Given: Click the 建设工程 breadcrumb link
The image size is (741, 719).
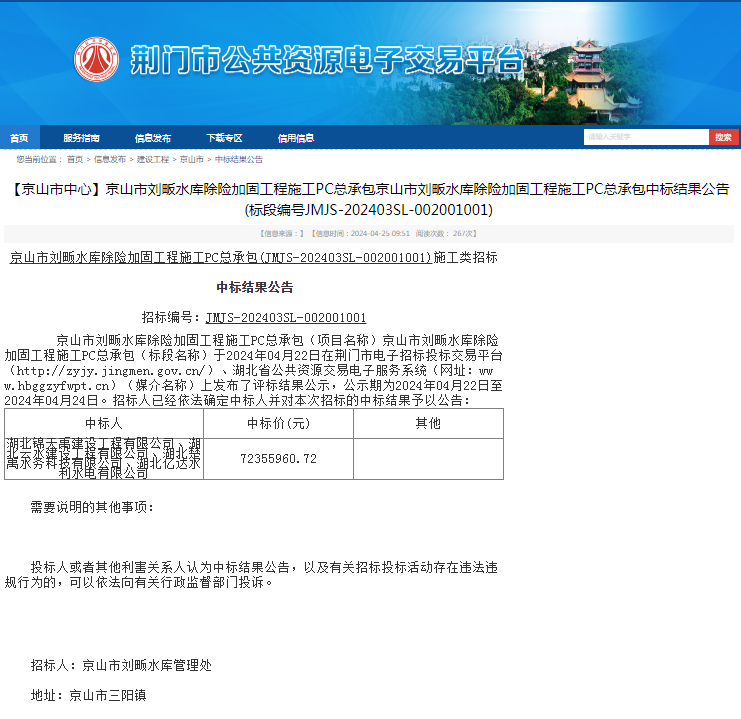Looking at the screenshot, I should pyautogui.click(x=153, y=159).
